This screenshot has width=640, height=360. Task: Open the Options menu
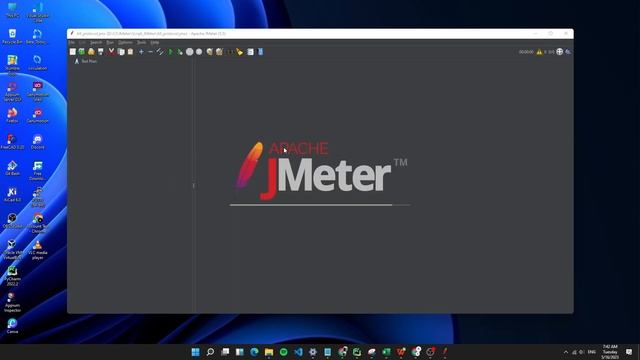point(125,42)
